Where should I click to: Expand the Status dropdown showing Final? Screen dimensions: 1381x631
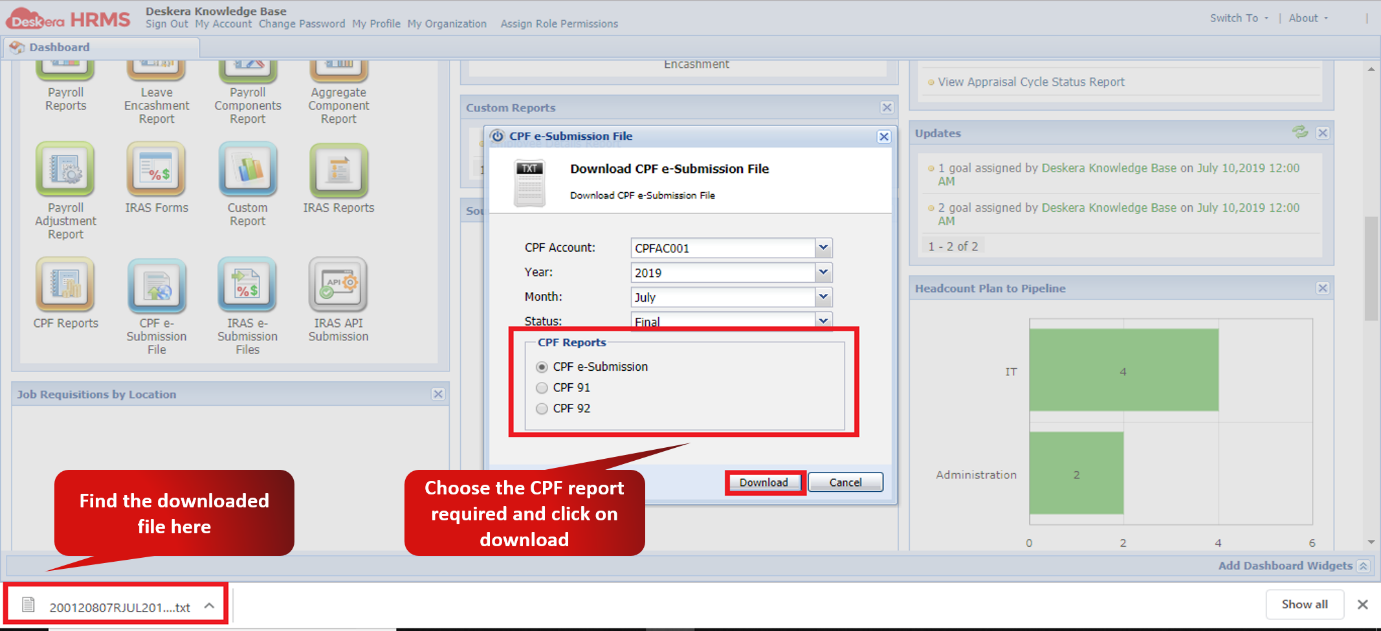click(822, 320)
